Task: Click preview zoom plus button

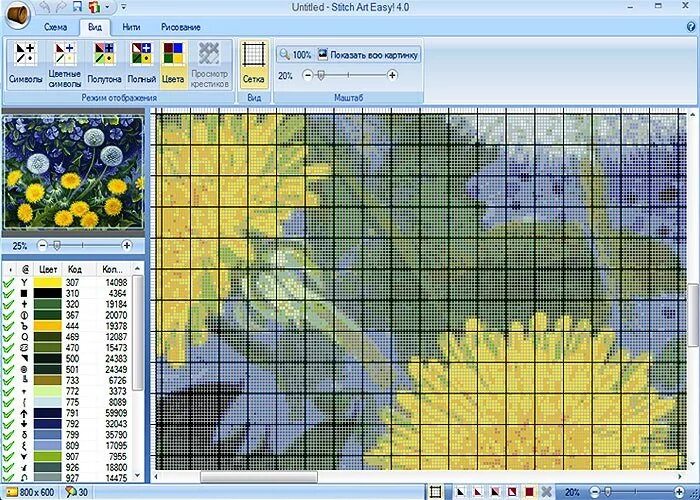Action: [126, 245]
